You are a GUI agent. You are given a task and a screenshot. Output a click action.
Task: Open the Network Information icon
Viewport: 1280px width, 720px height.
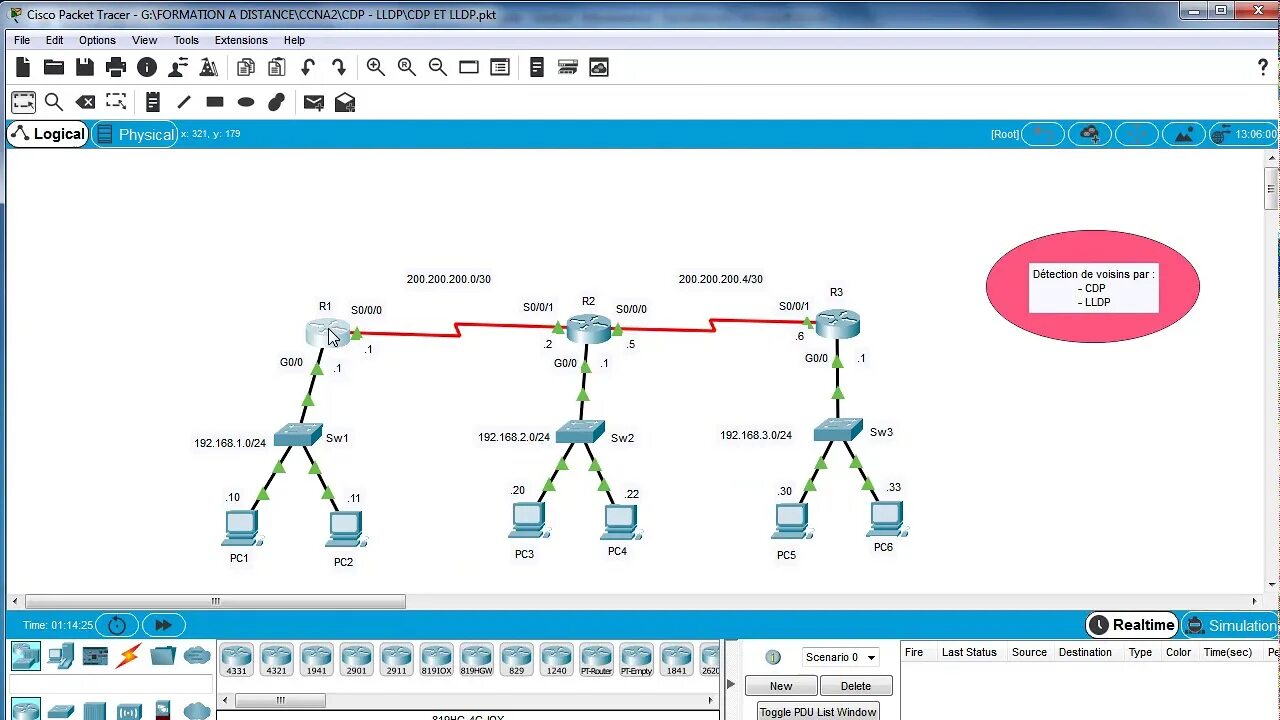147,67
